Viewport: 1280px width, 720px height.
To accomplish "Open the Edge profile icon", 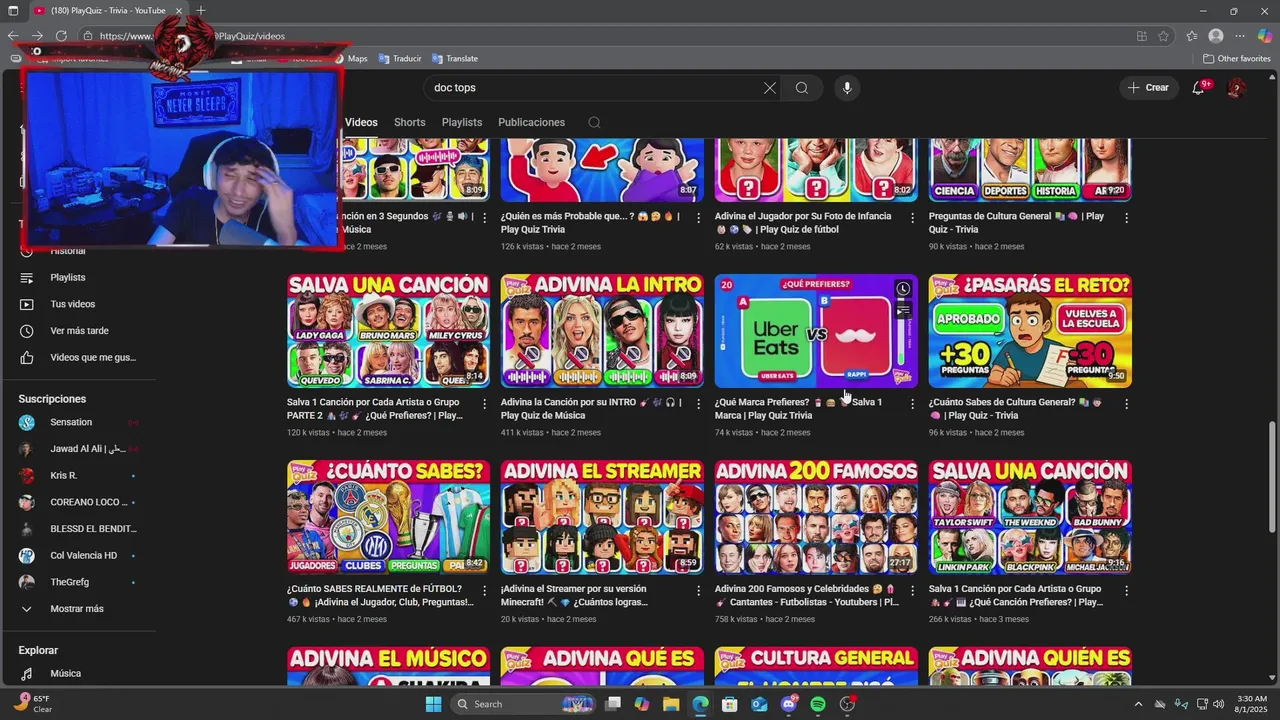I will 1216,36.
